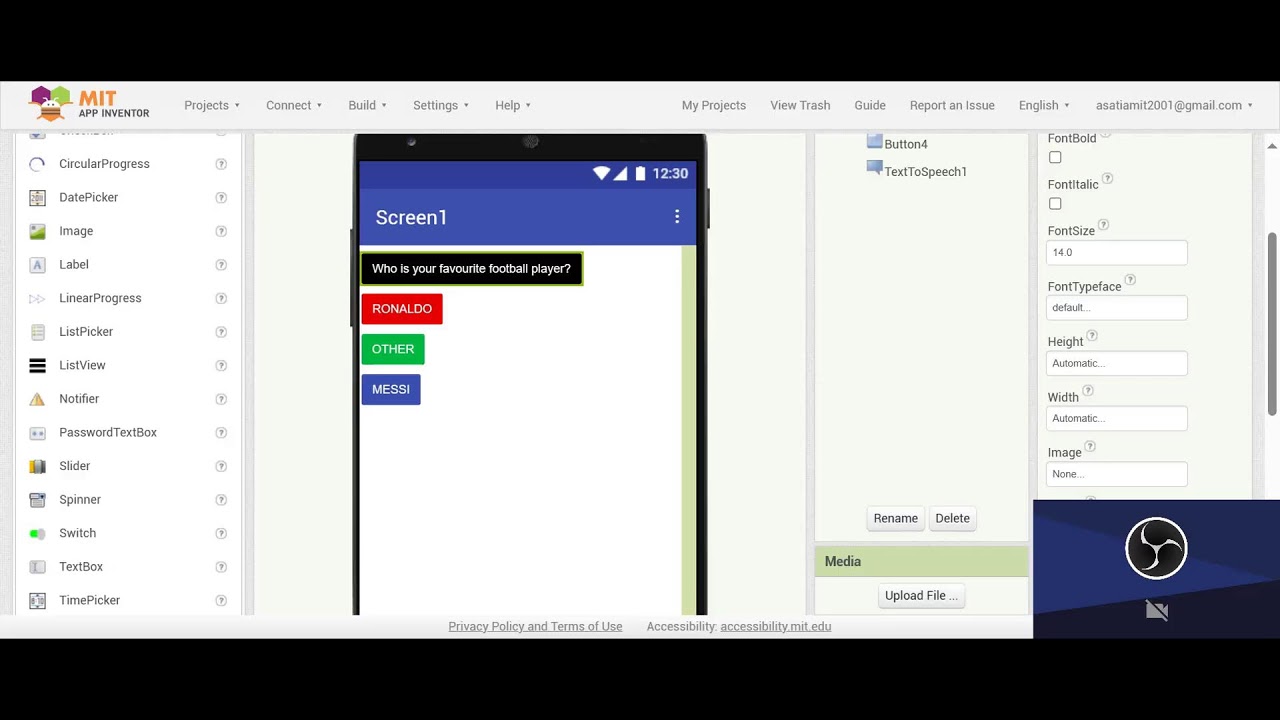Viewport: 1280px width, 720px height.
Task: Select the red RONALDO button in the phone preview
Action: 402,309
